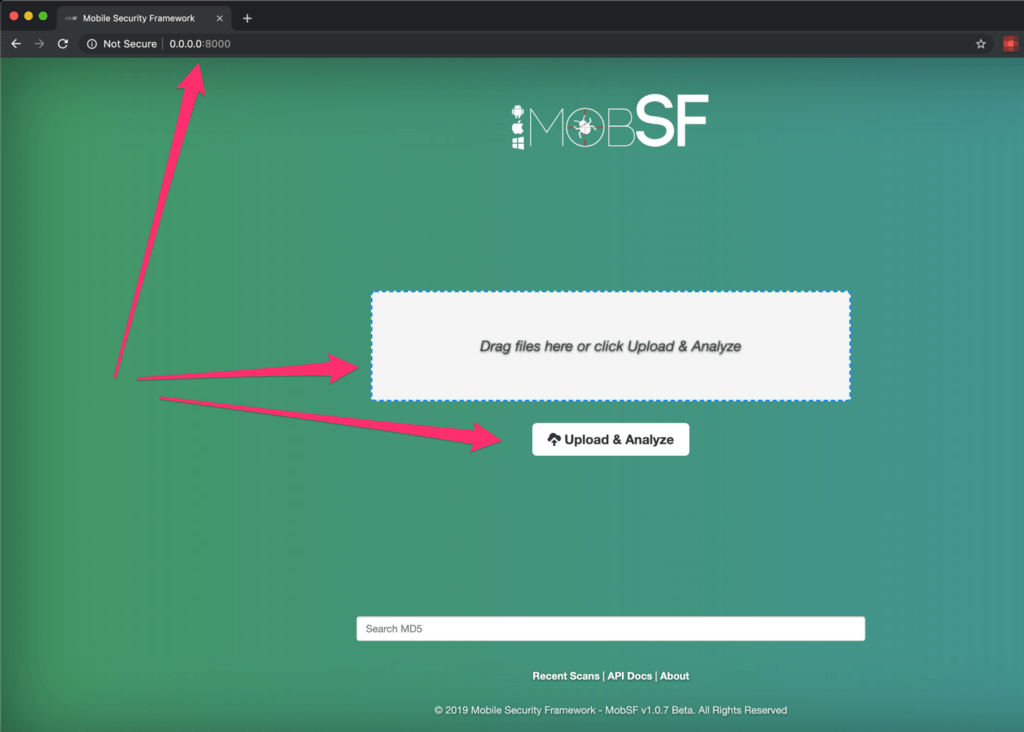Open the API Docs link
Image resolution: width=1024 pixels, height=732 pixels.
pyautogui.click(x=630, y=676)
